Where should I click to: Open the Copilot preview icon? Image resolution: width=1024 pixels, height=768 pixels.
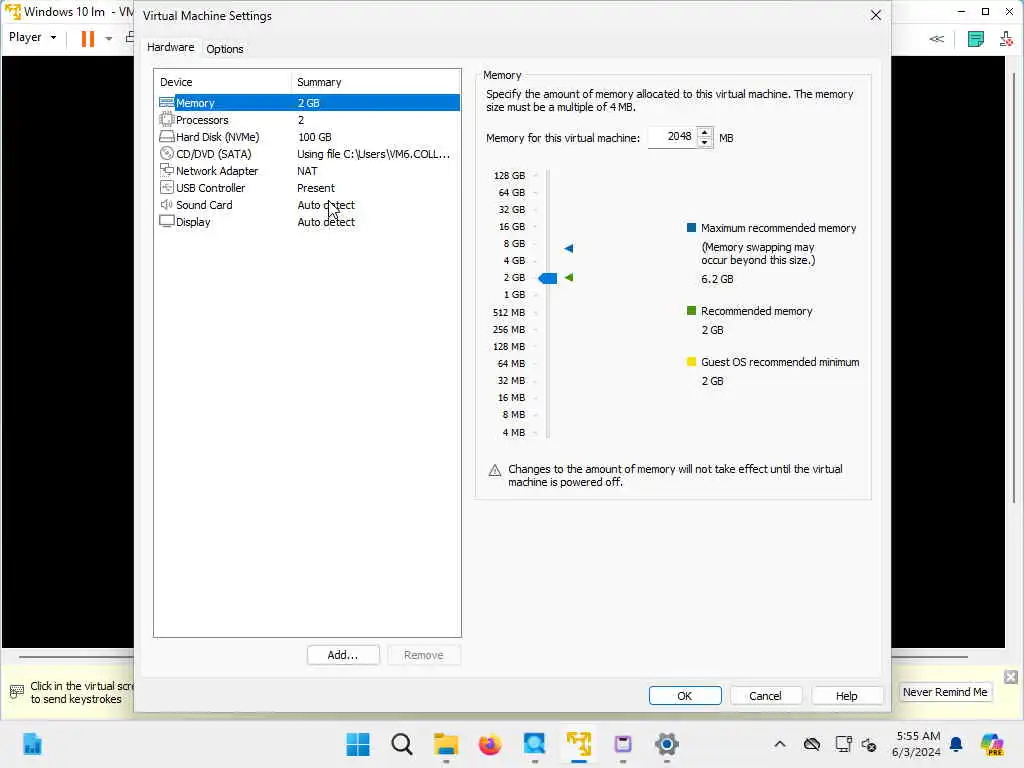pos(992,744)
